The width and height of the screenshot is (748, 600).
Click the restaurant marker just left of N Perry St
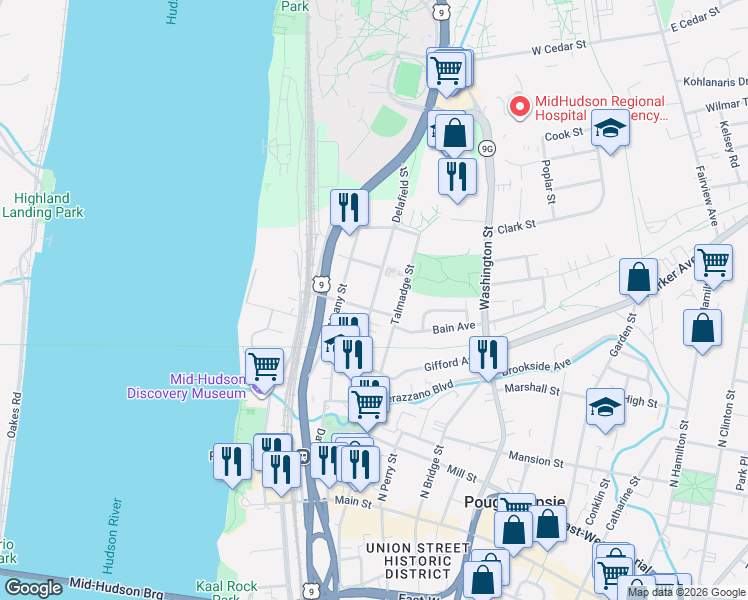click(x=361, y=467)
